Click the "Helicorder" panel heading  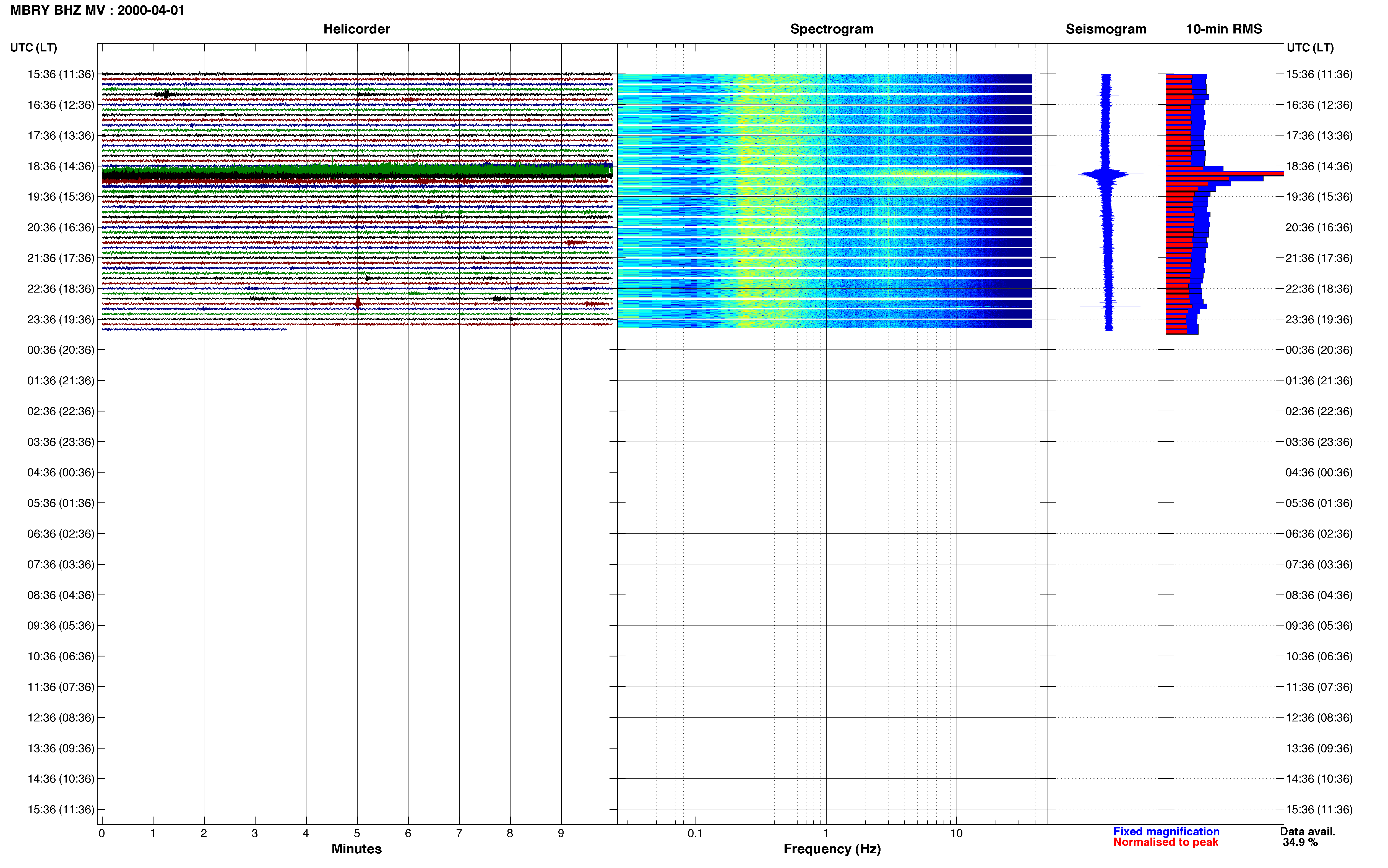click(356, 29)
